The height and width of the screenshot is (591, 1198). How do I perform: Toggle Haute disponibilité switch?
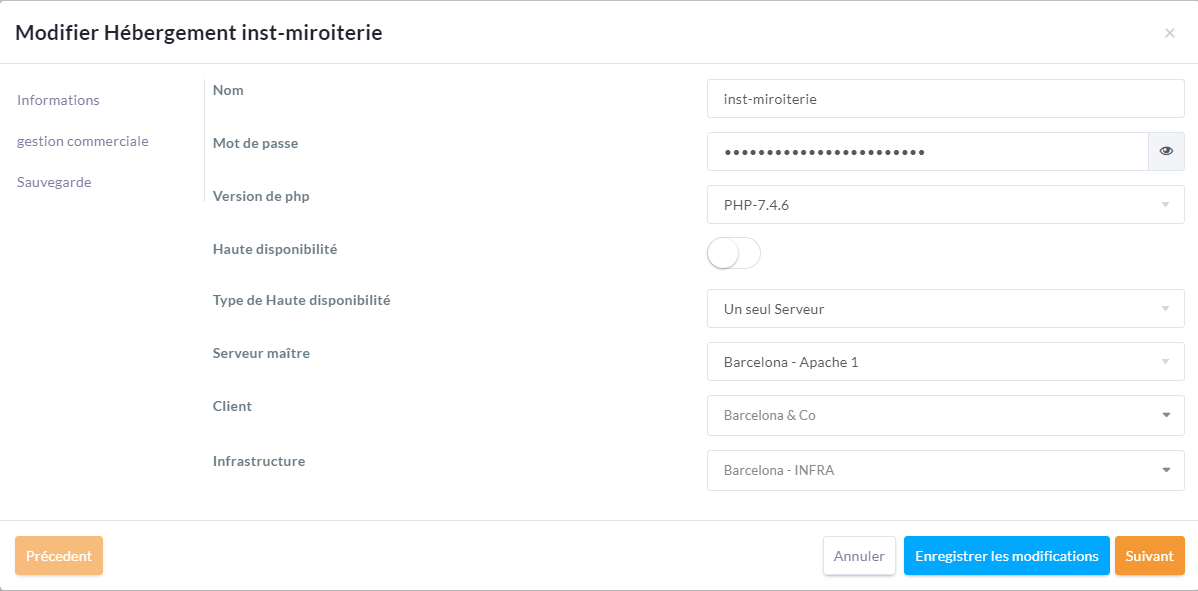733,253
